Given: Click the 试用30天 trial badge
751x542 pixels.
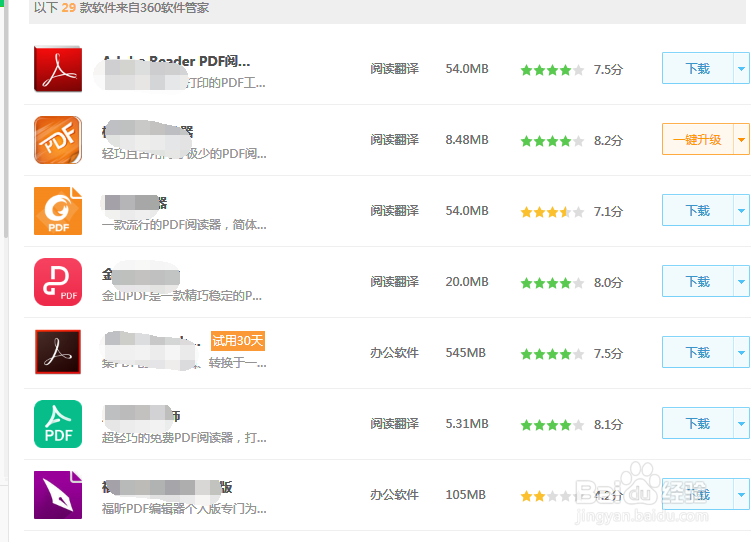Looking at the screenshot, I should coord(238,340).
